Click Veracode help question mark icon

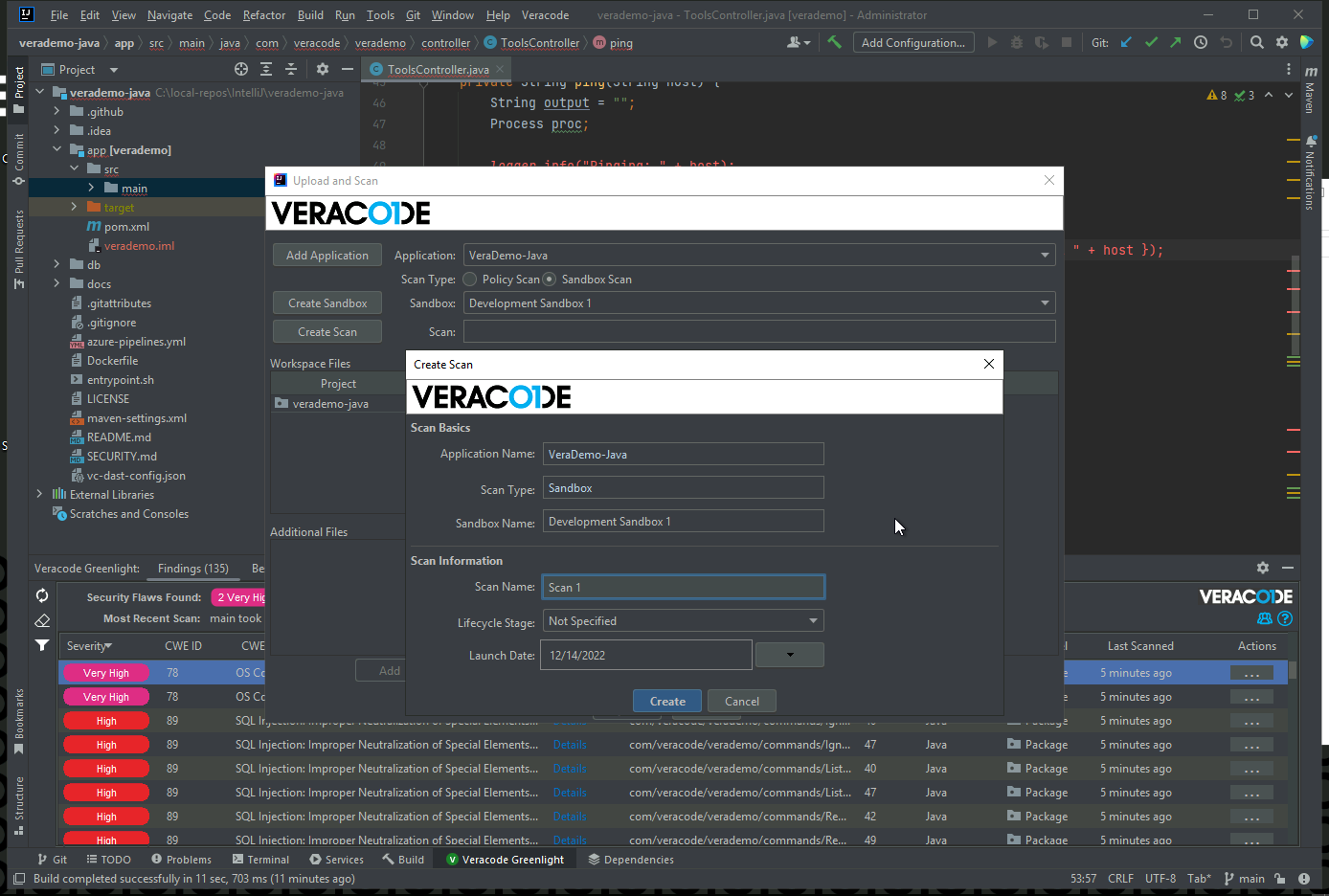[1285, 618]
